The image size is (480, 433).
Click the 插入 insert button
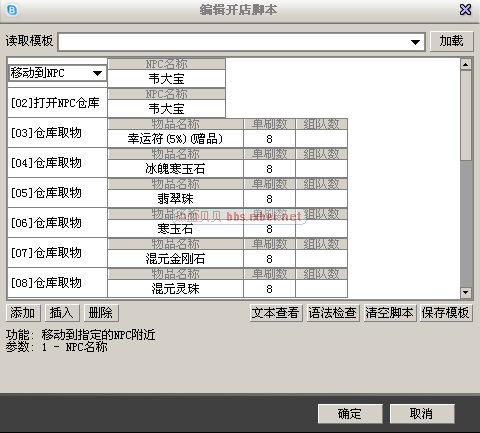(x=62, y=313)
